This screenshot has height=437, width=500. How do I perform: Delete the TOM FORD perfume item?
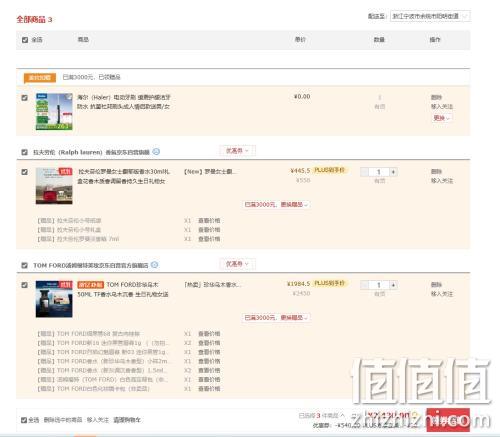[436, 285]
